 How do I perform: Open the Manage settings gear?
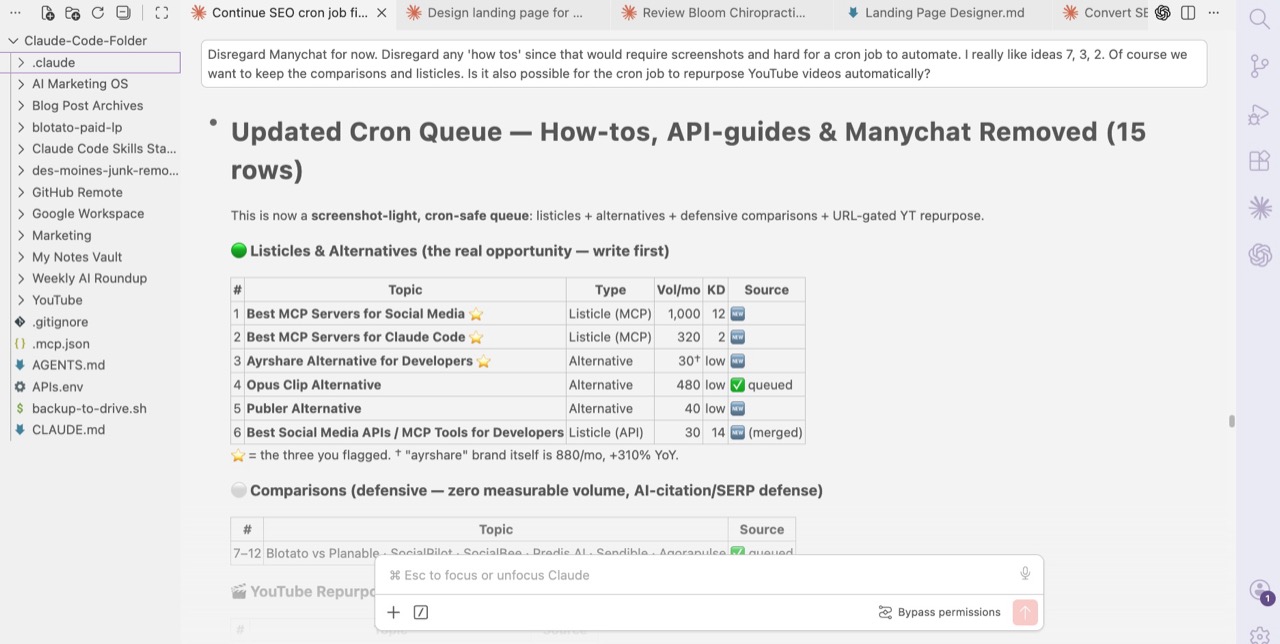coord(1260,634)
